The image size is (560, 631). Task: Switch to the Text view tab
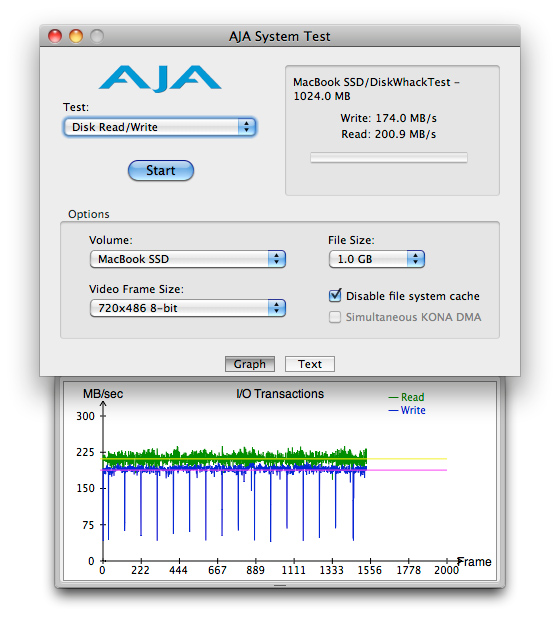click(x=310, y=364)
